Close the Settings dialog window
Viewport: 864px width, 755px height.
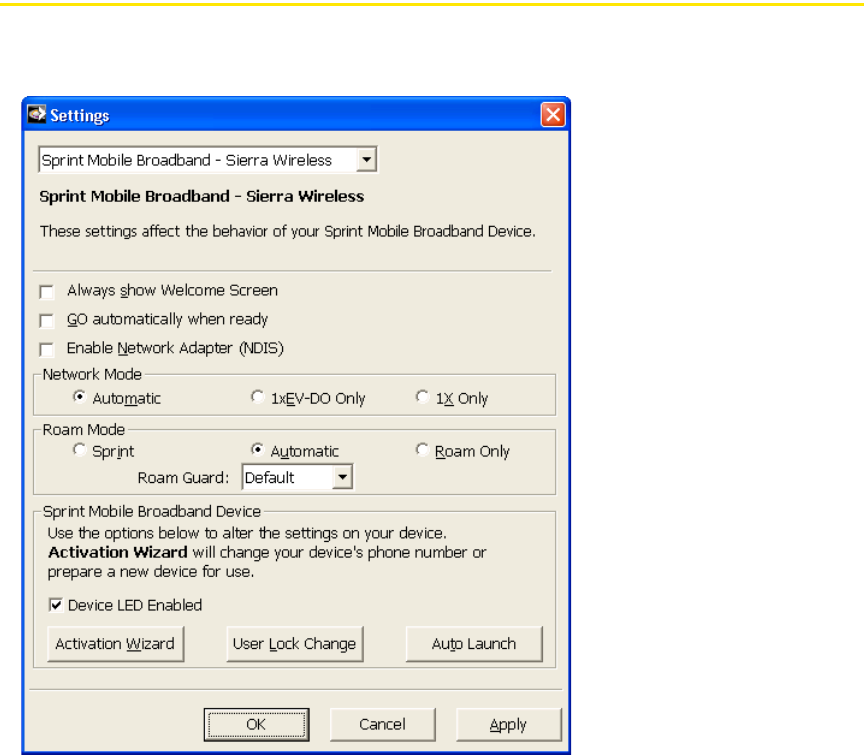tap(553, 115)
